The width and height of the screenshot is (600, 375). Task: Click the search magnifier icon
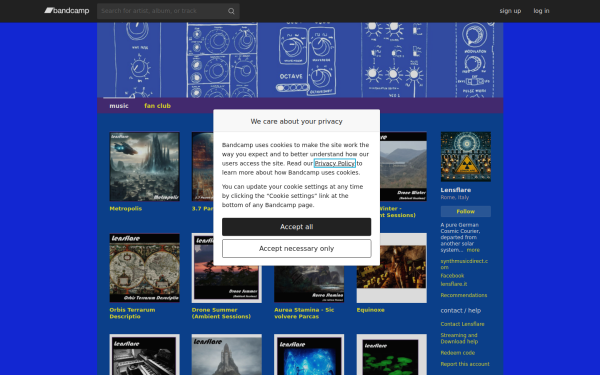pos(231,11)
